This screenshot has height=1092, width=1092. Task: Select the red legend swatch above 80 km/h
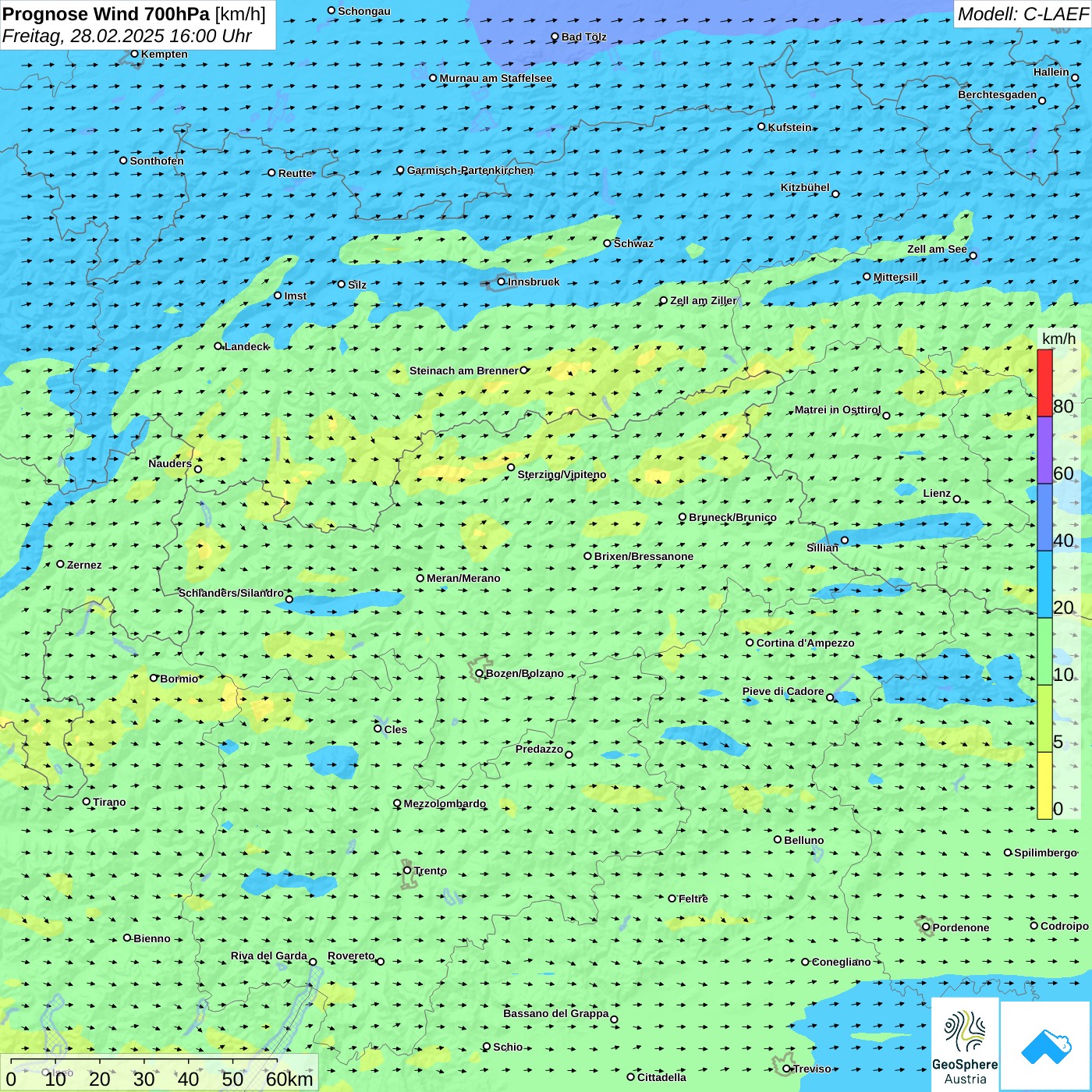(1044, 383)
